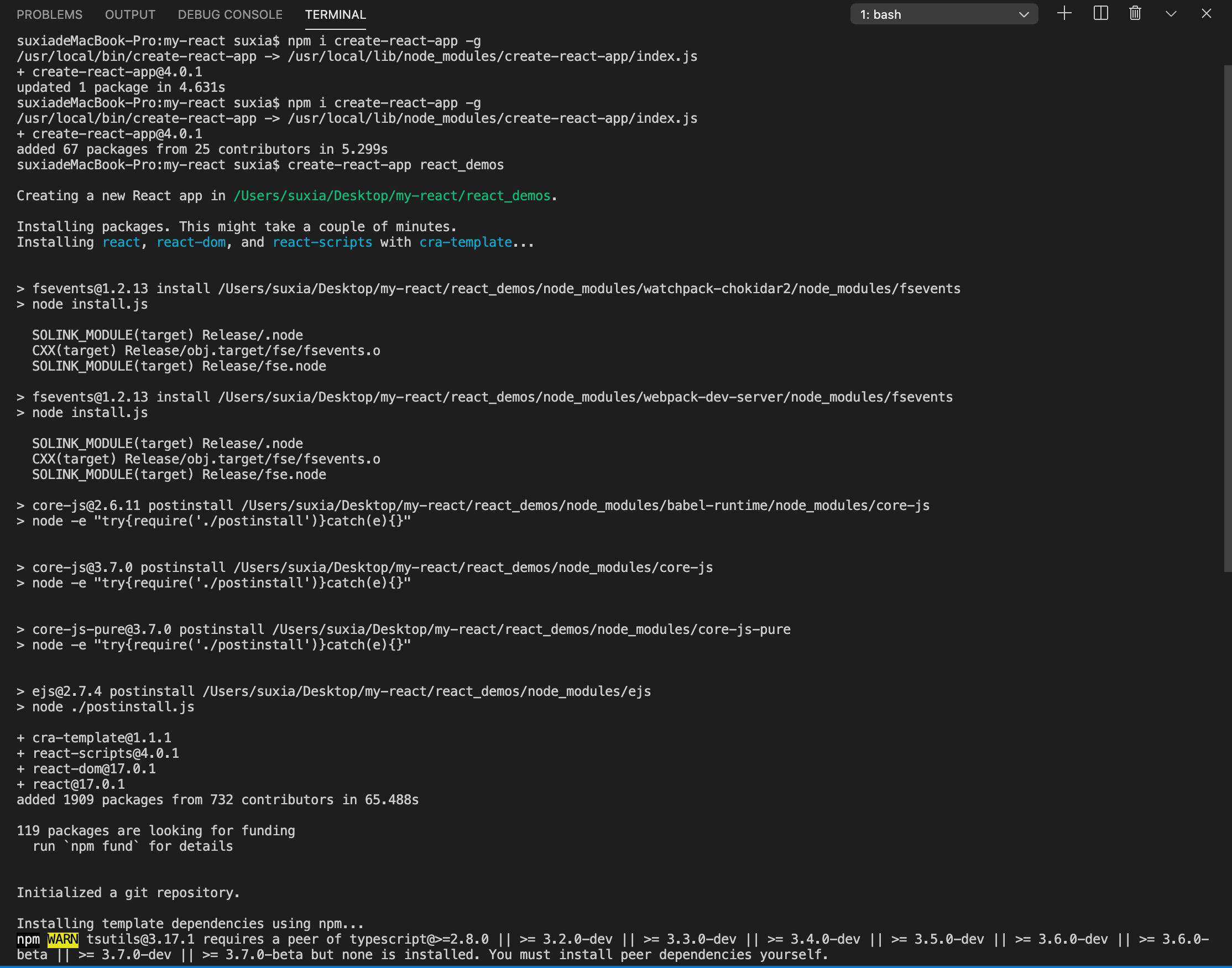Kill the terminal with the trash icon
The image size is (1232, 968).
[x=1135, y=14]
